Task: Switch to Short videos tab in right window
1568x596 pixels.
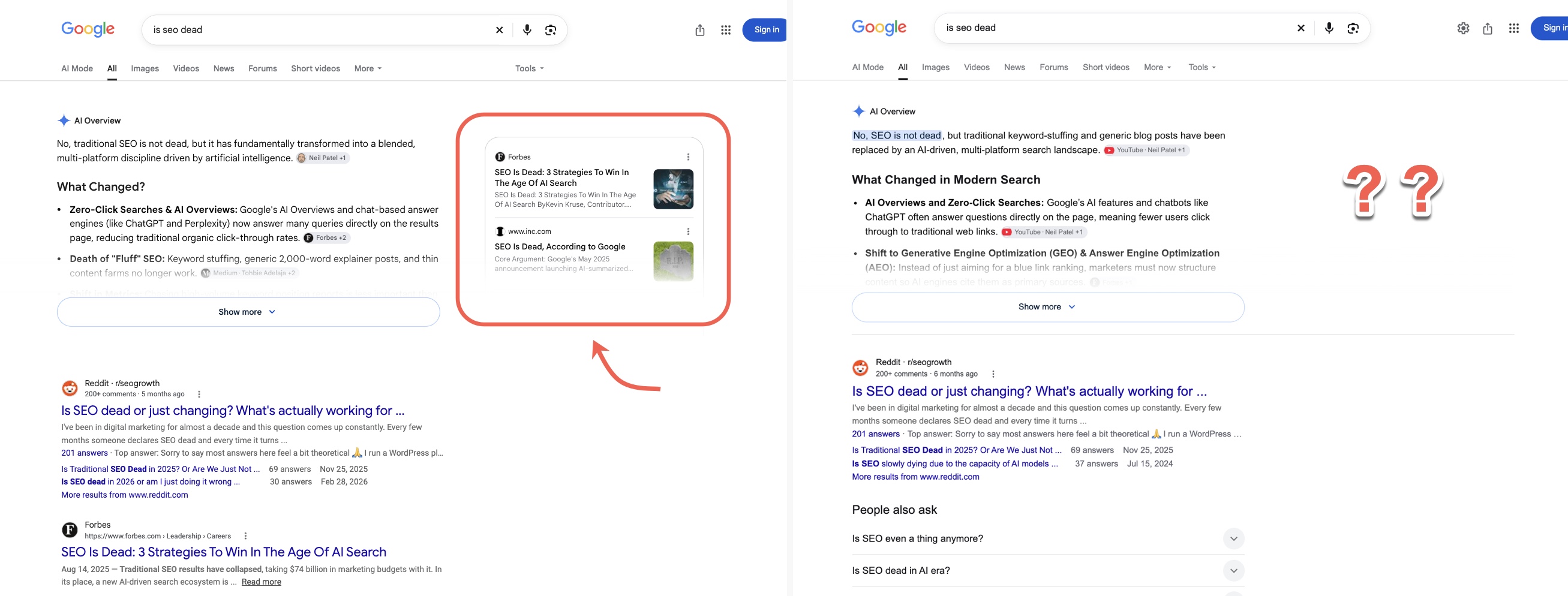Action: click(x=1106, y=68)
